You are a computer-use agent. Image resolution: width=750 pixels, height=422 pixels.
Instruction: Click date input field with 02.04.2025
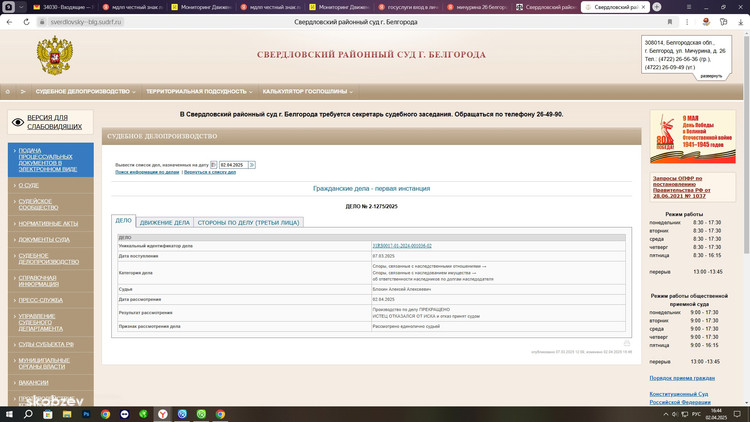pos(232,164)
